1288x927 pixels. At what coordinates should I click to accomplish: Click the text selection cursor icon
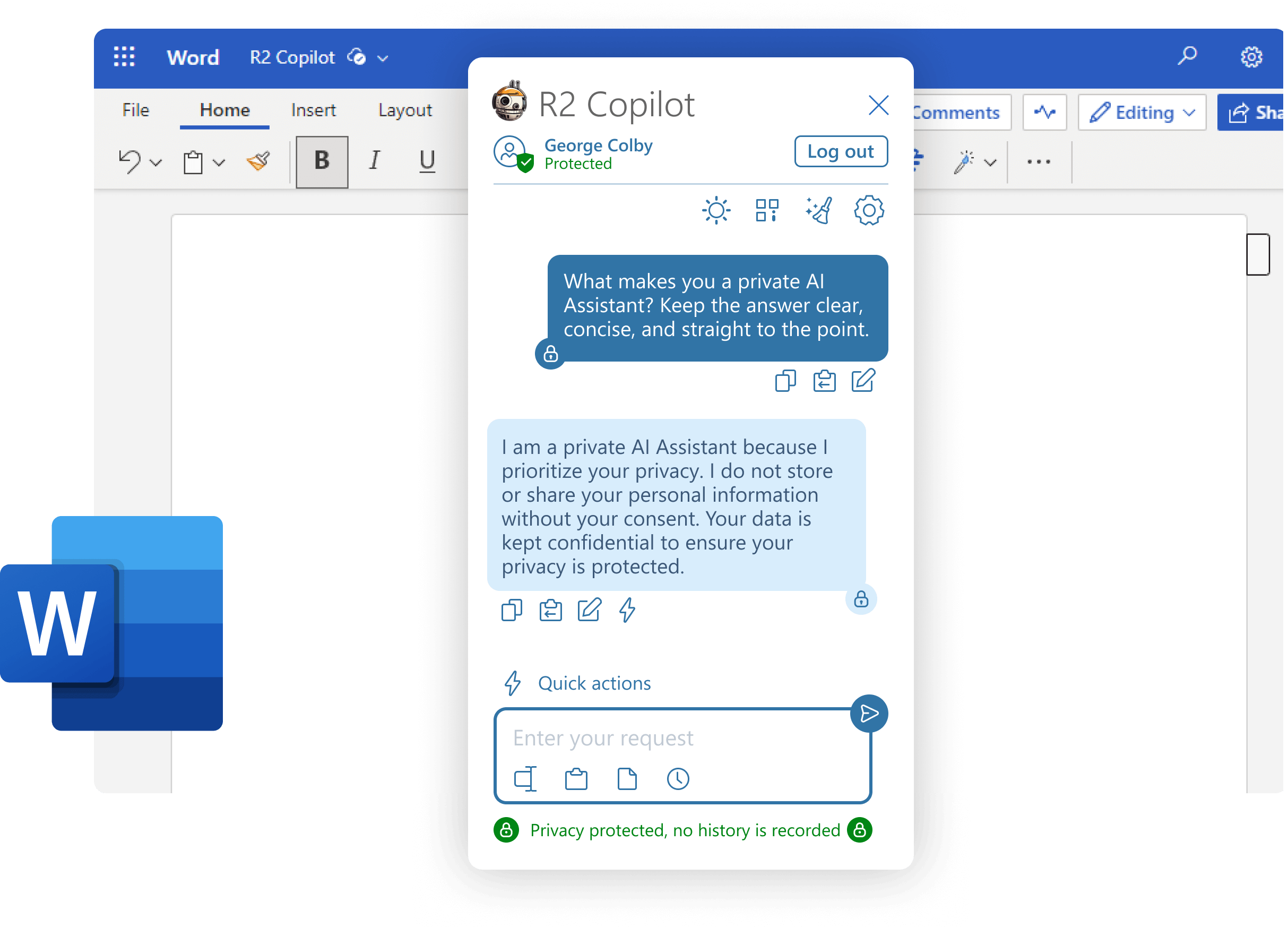[x=525, y=779]
